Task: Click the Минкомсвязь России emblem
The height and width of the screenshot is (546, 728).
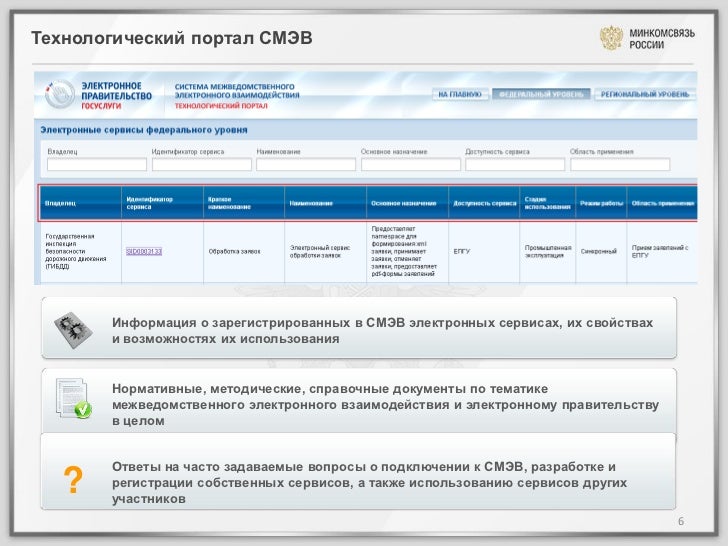Action: pos(611,38)
